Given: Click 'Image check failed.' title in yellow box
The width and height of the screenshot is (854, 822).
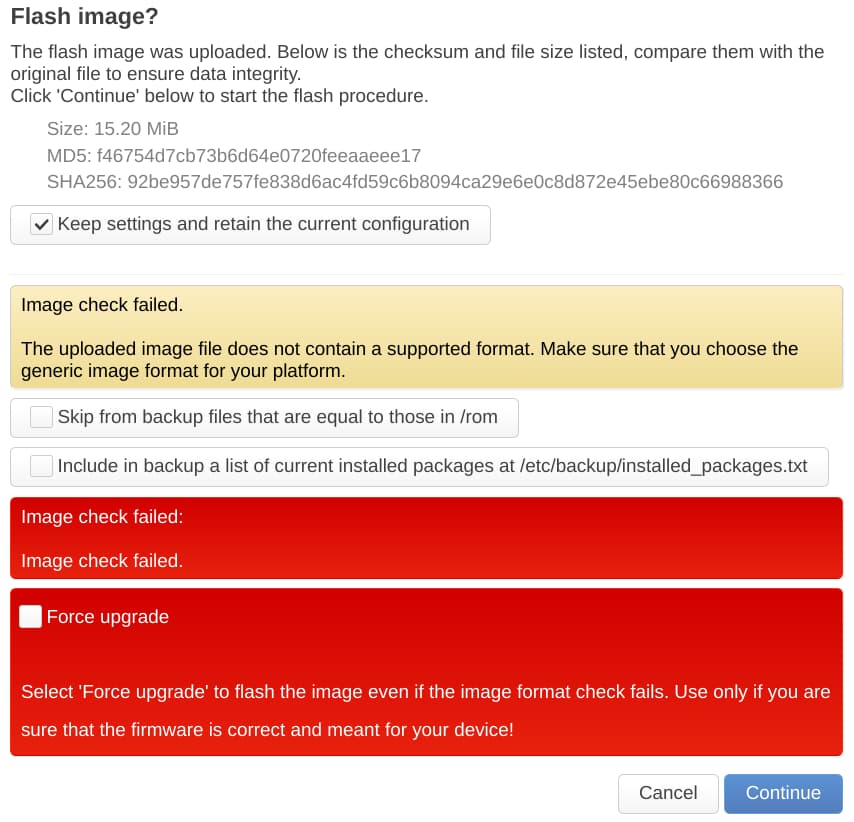Looking at the screenshot, I should 102,305.
